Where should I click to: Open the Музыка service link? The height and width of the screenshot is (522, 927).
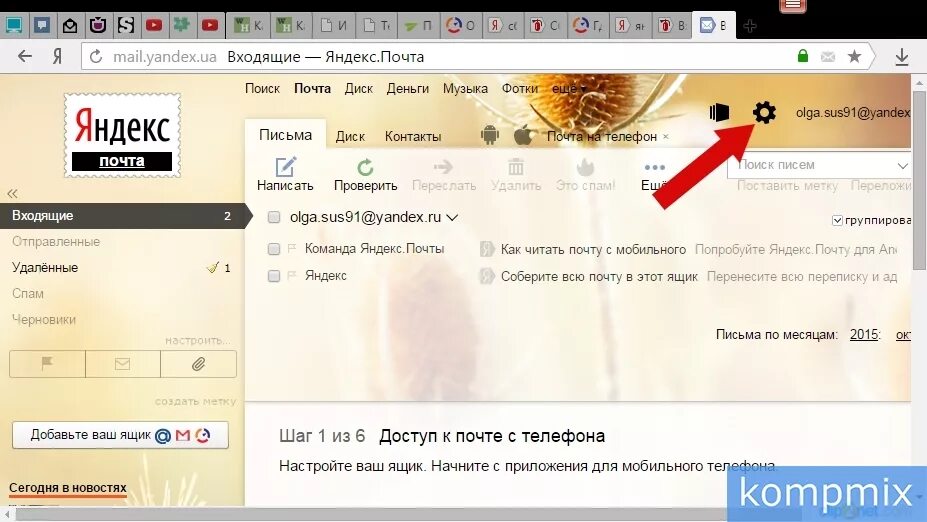point(465,89)
